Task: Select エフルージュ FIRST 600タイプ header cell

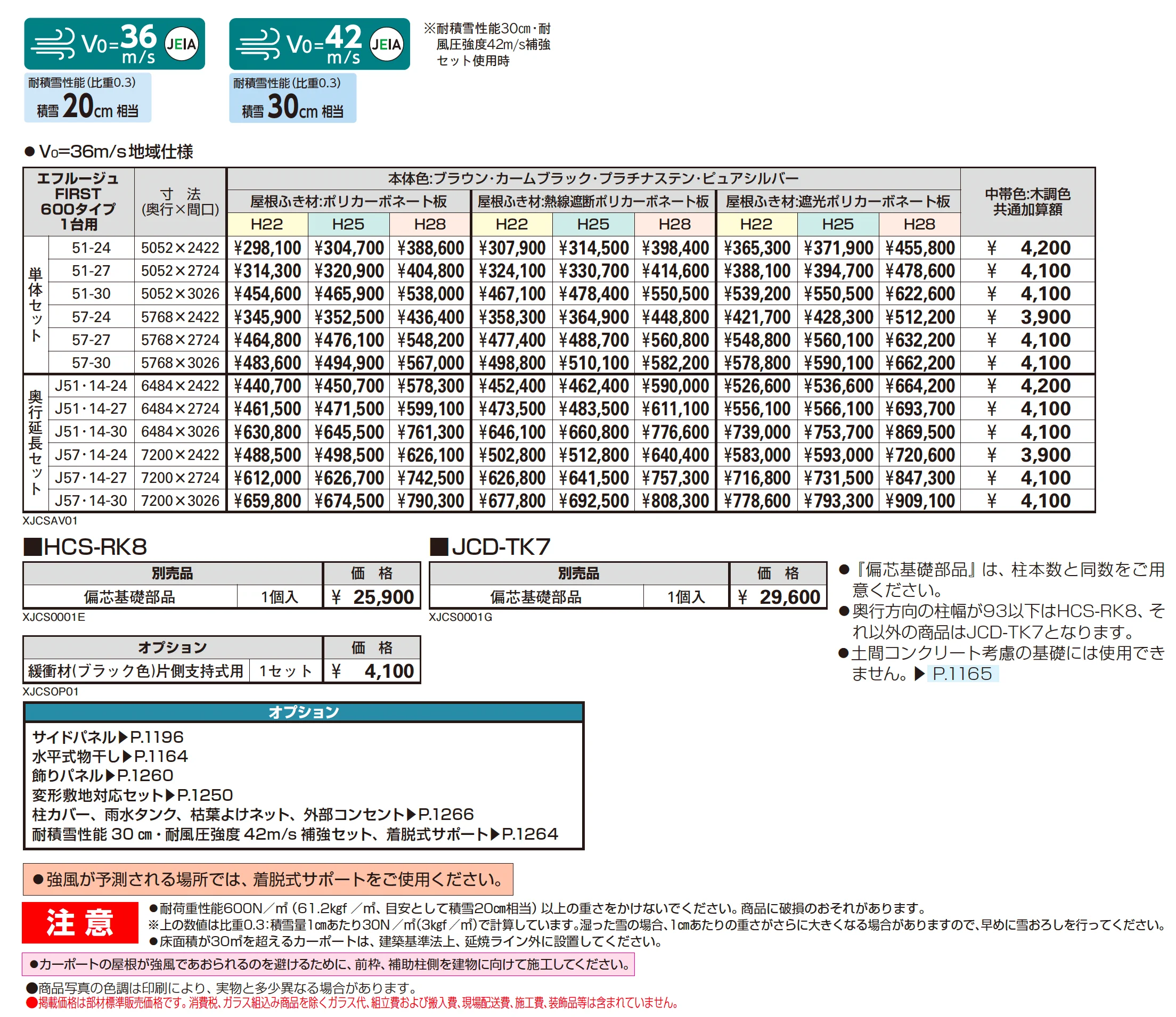Action: (79, 201)
